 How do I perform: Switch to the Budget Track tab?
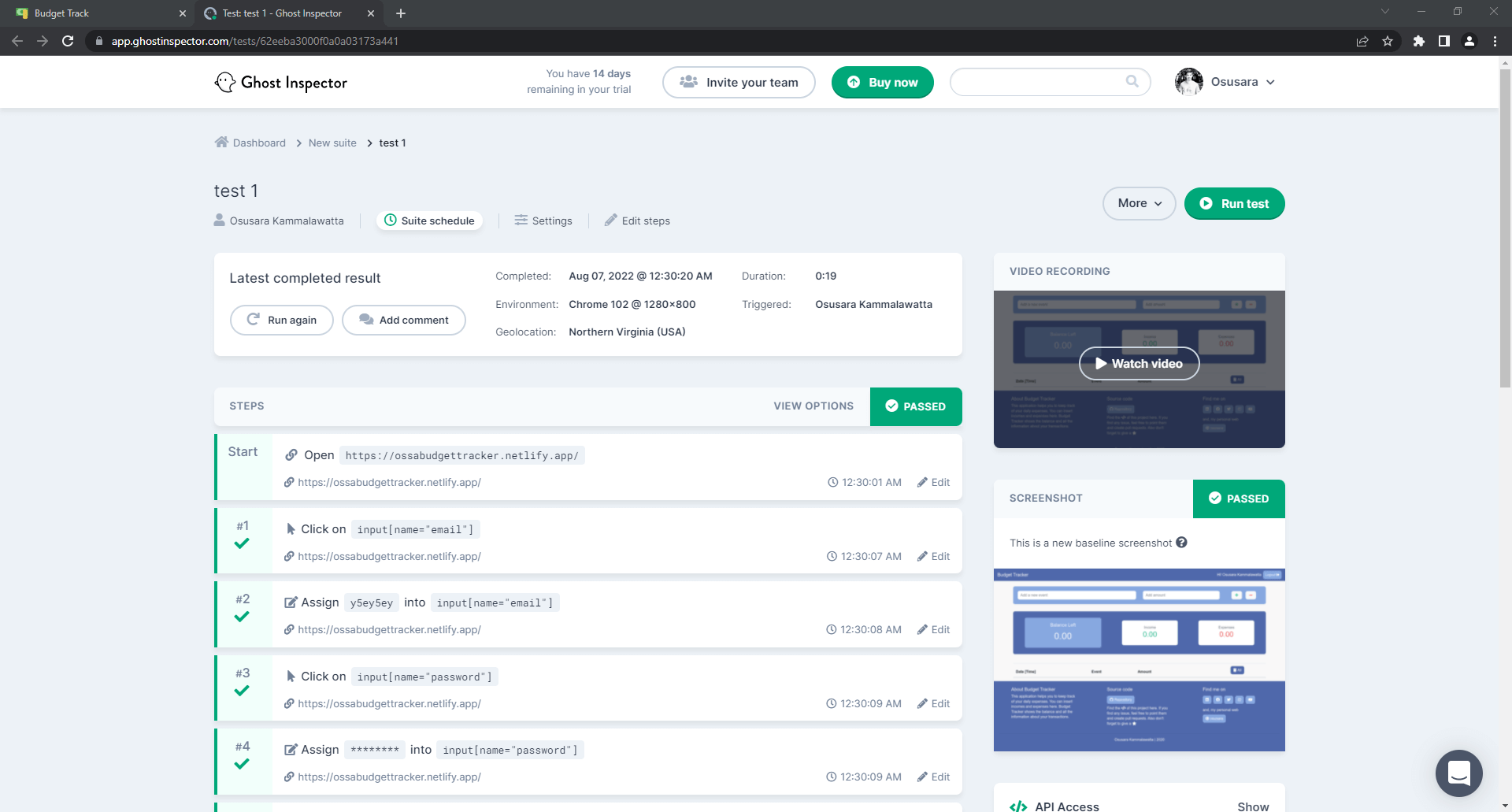94,13
